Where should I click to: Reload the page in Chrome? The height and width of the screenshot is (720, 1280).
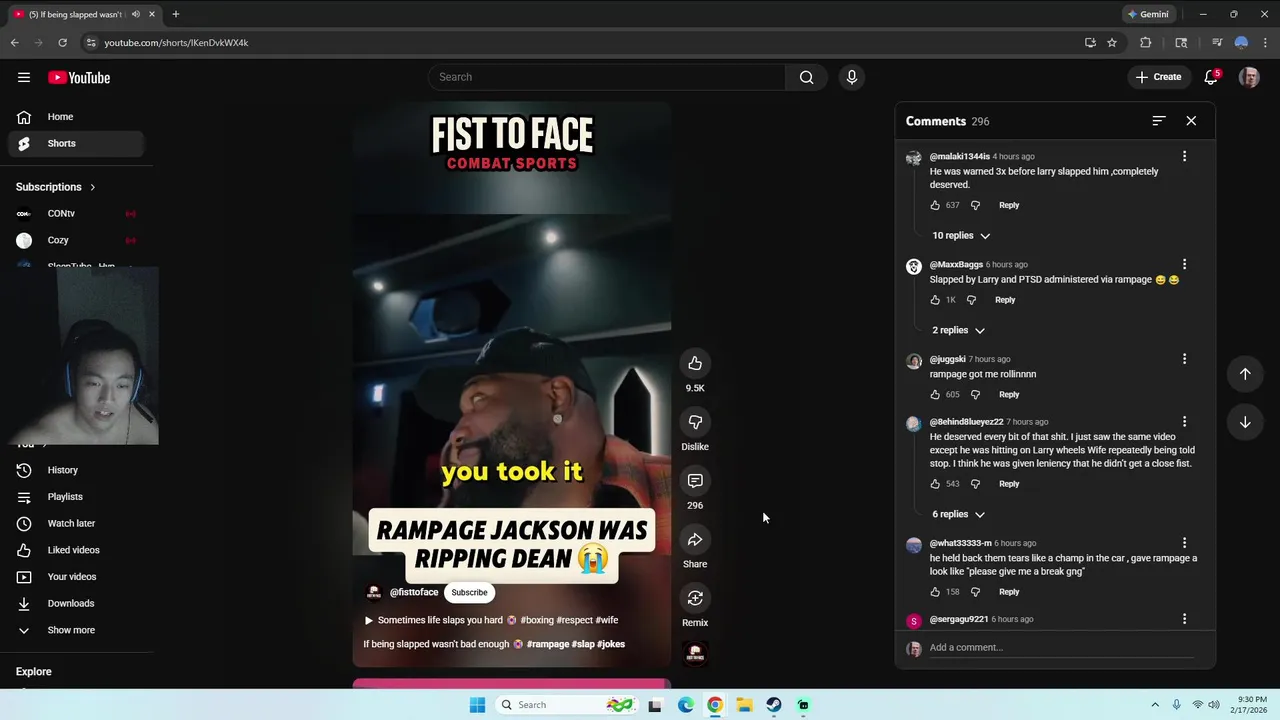(62, 43)
